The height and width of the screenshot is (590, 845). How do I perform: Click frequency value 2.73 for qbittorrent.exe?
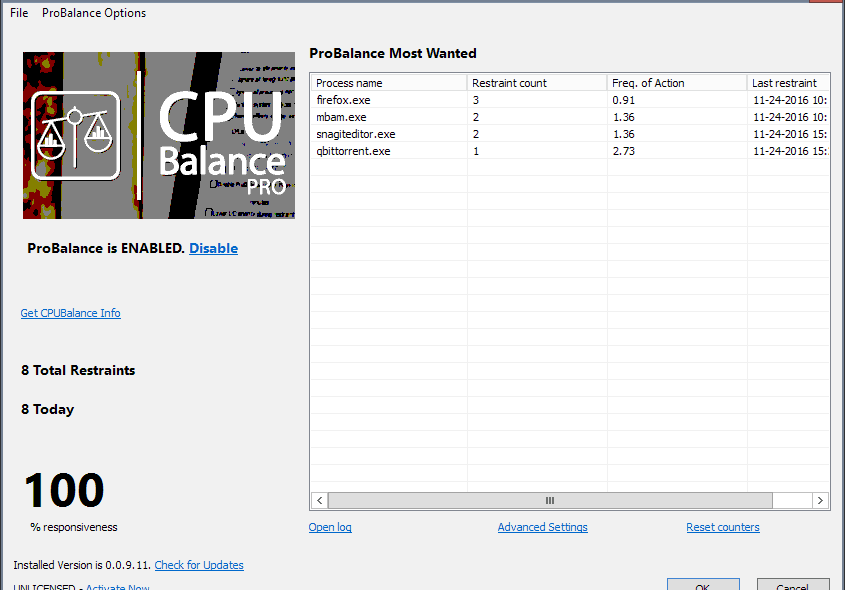pos(624,151)
